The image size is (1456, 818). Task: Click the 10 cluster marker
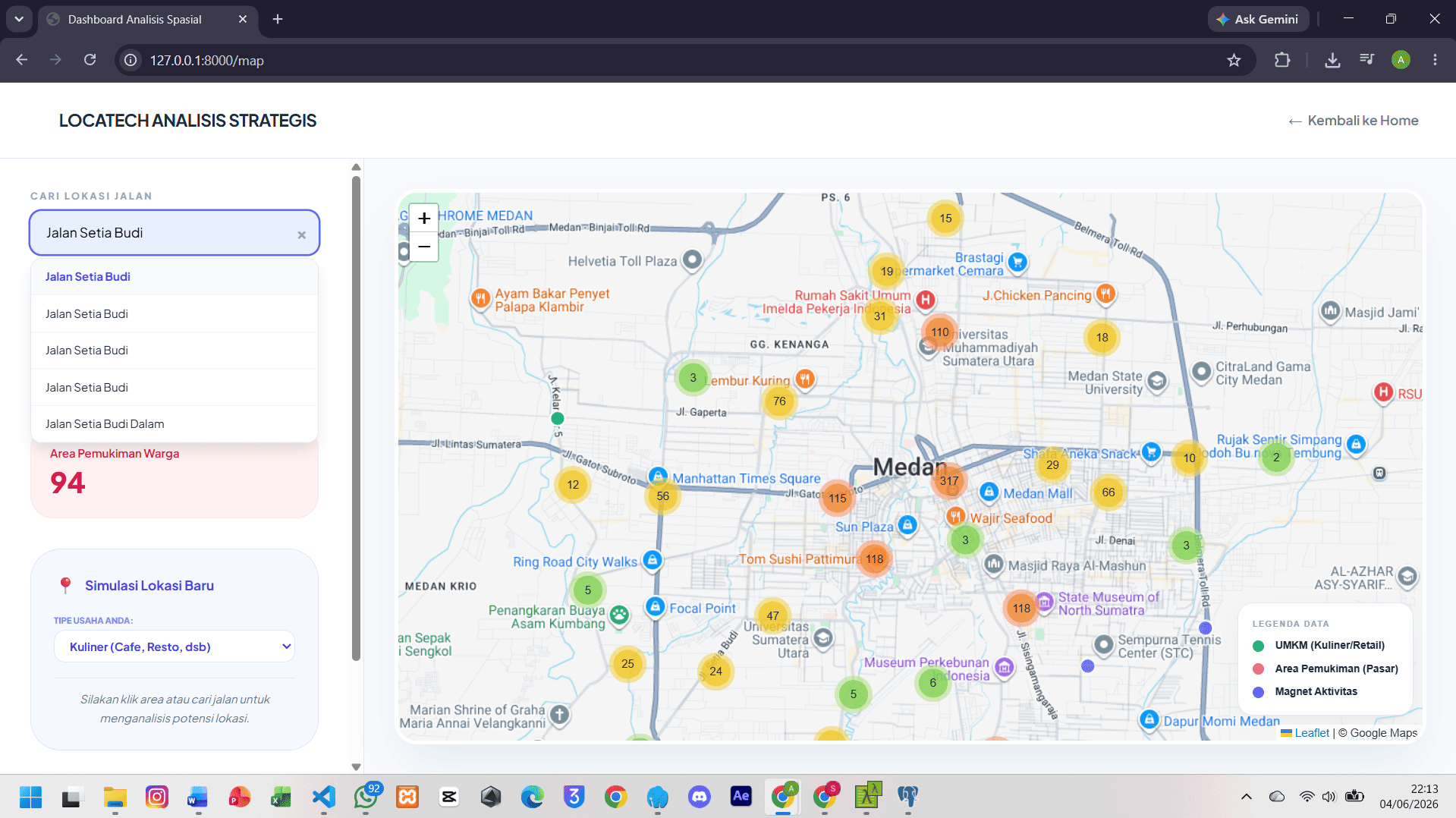(x=1189, y=458)
